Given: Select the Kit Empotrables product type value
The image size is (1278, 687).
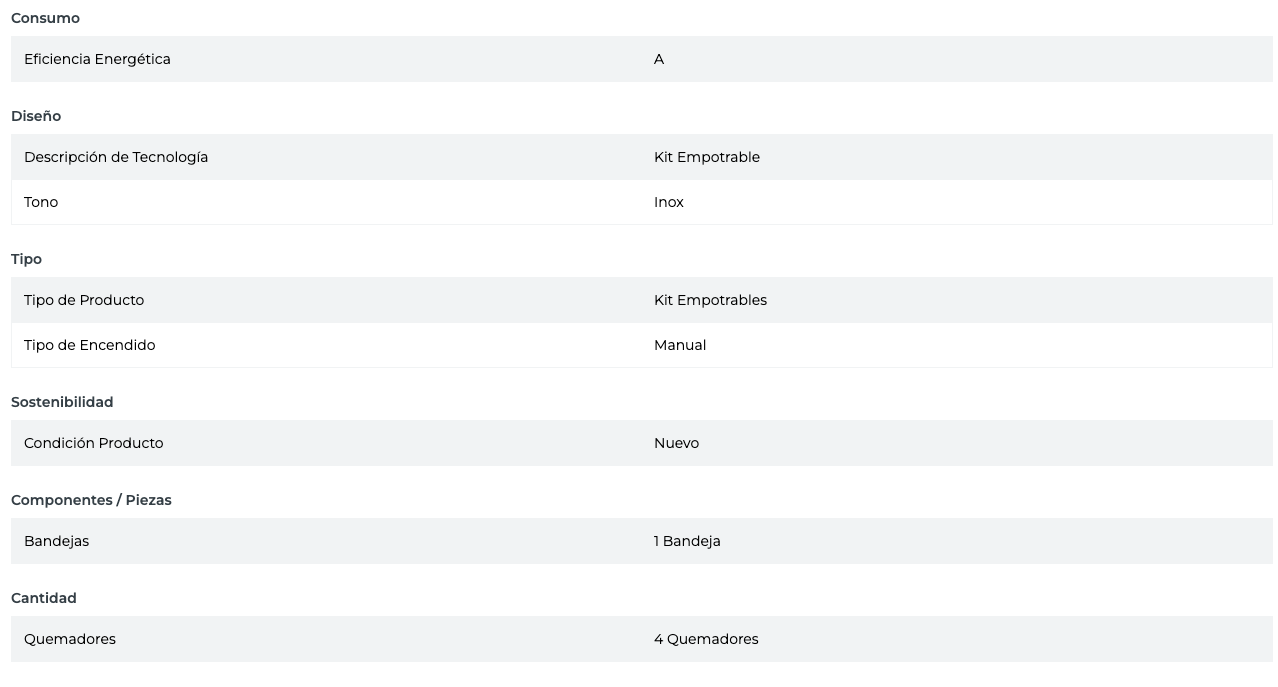Looking at the screenshot, I should [710, 300].
